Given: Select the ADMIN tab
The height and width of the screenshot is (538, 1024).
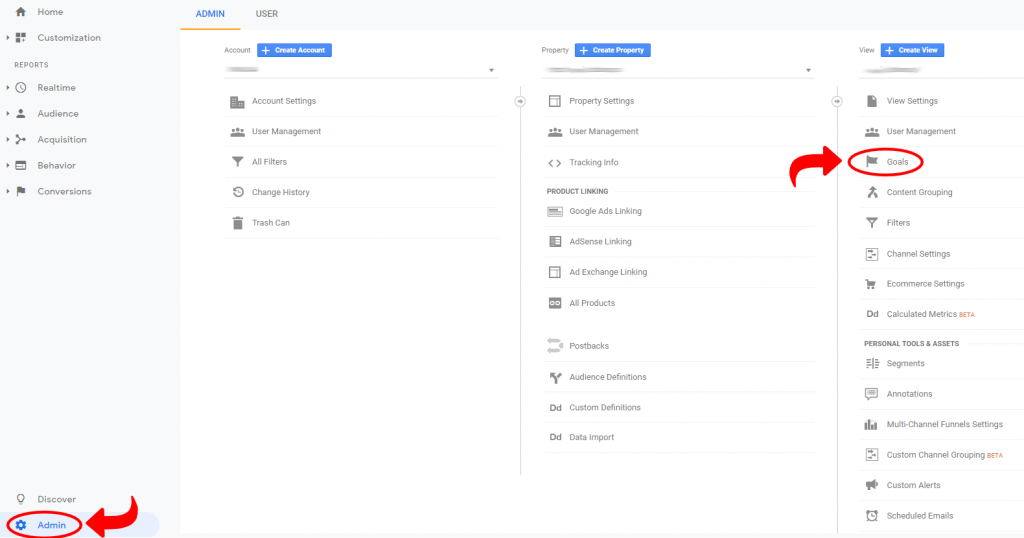Looking at the screenshot, I should pos(210,14).
